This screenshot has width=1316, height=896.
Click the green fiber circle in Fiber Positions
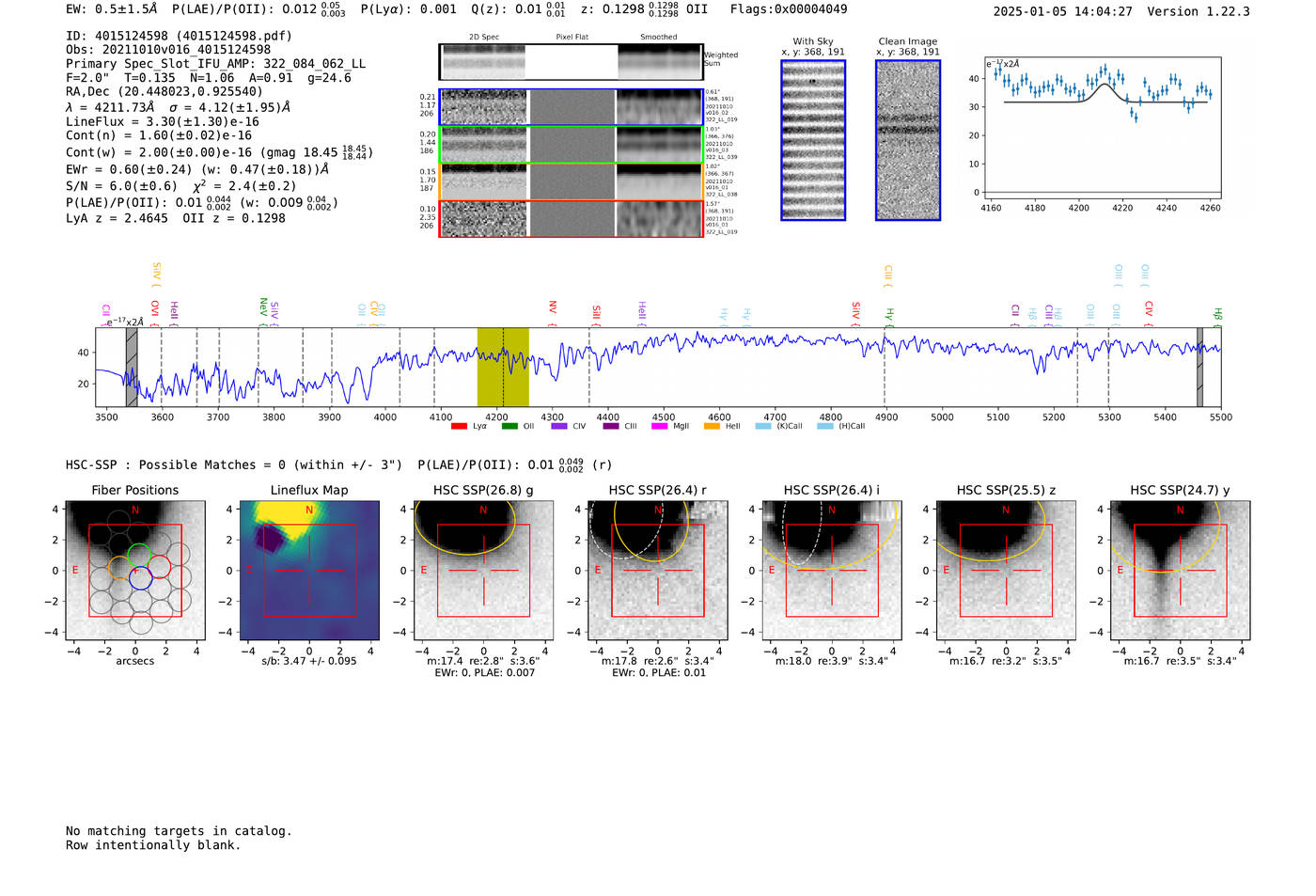click(138, 554)
